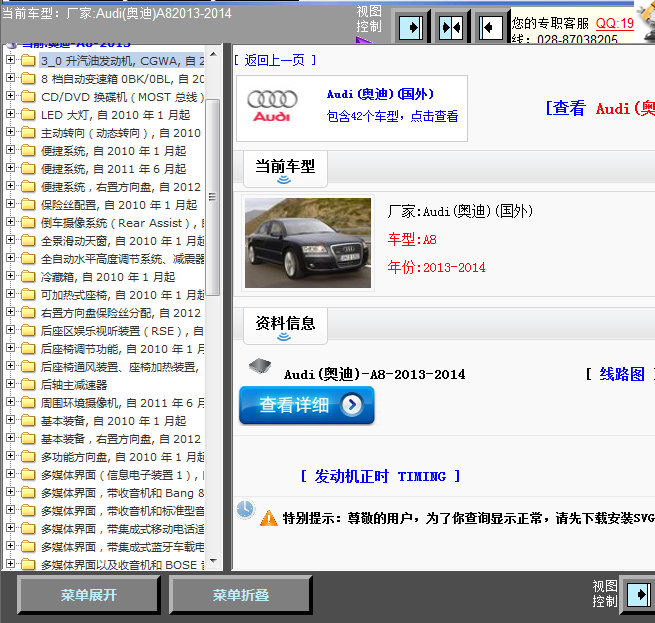Click the 菜单折叠 button
Image resolution: width=655 pixels, height=623 pixels.
point(241,595)
